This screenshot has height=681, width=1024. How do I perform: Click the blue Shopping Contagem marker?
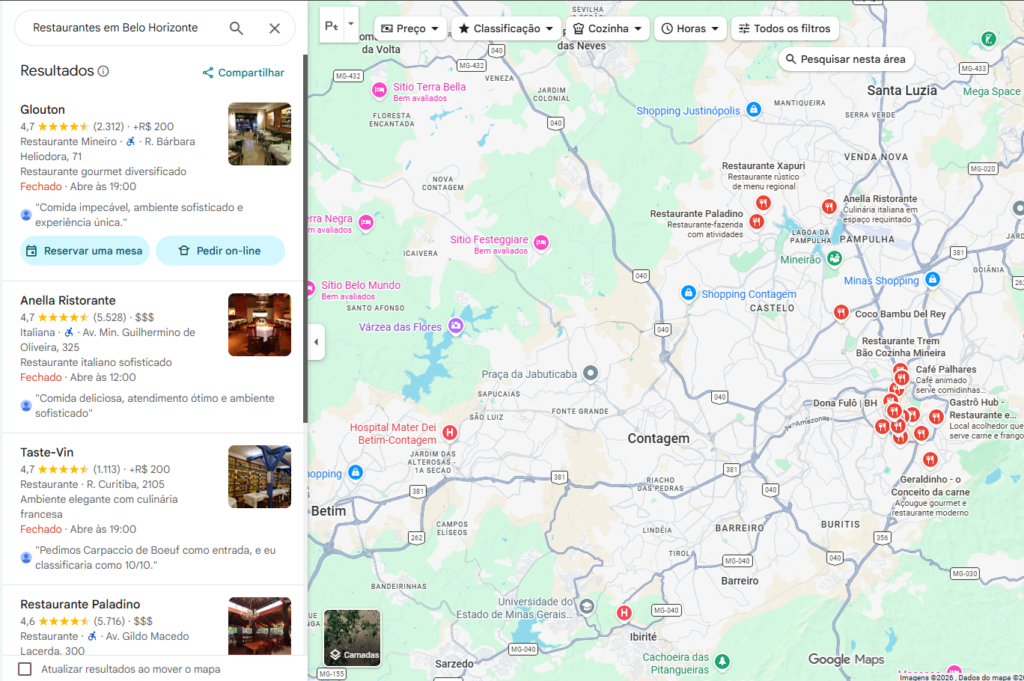coord(688,293)
